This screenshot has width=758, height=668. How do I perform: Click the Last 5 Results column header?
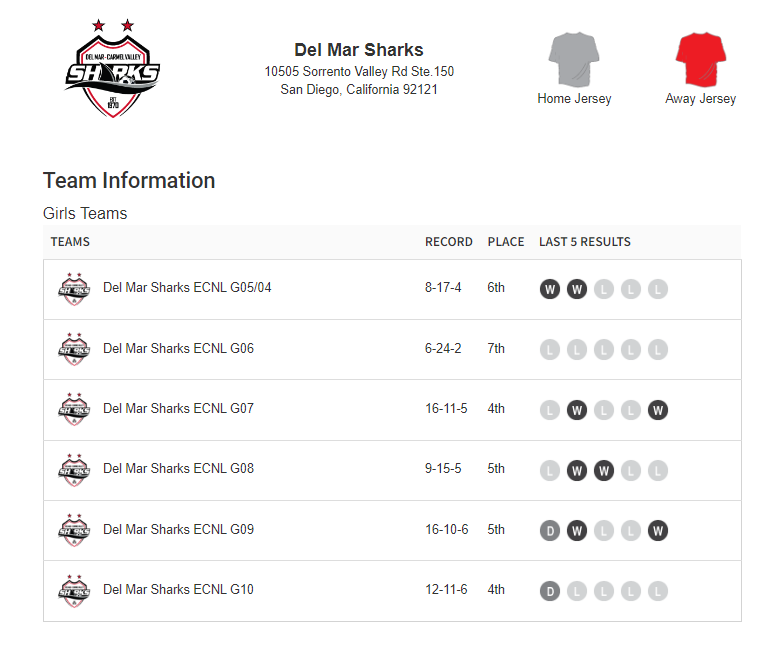(x=584, y=242)
